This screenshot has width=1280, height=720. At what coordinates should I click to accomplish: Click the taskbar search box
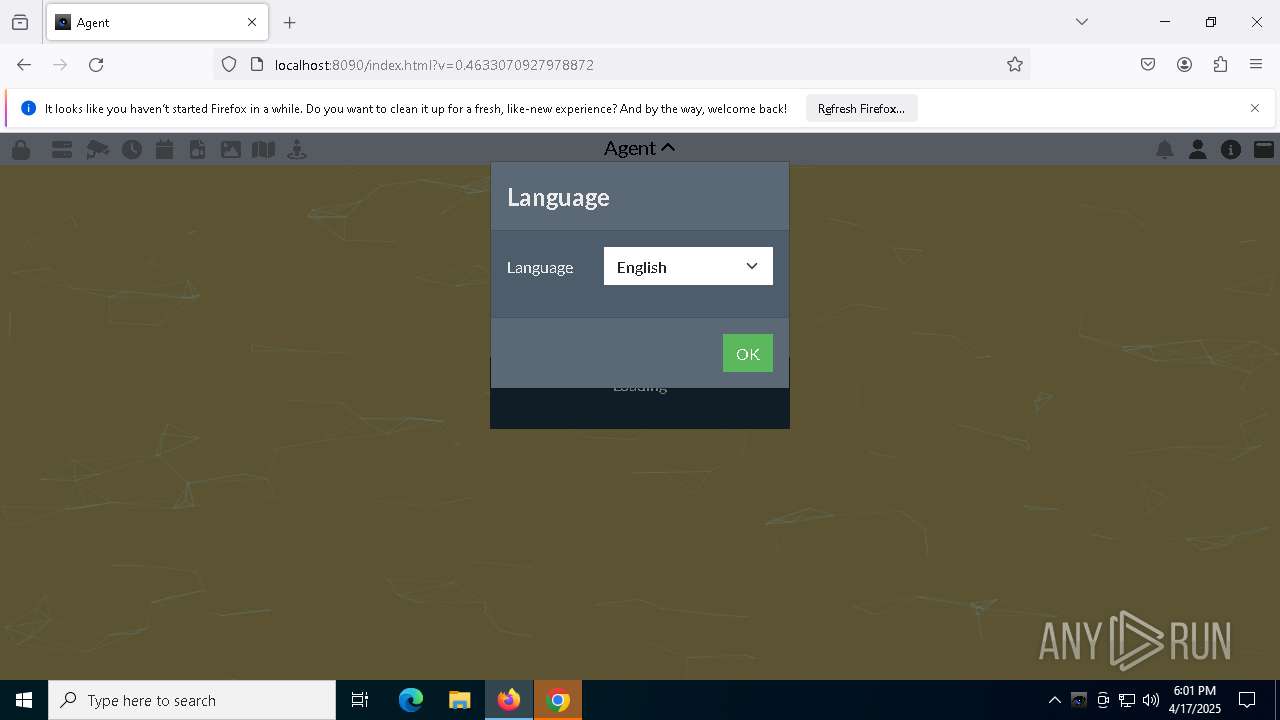click(192, 700)
